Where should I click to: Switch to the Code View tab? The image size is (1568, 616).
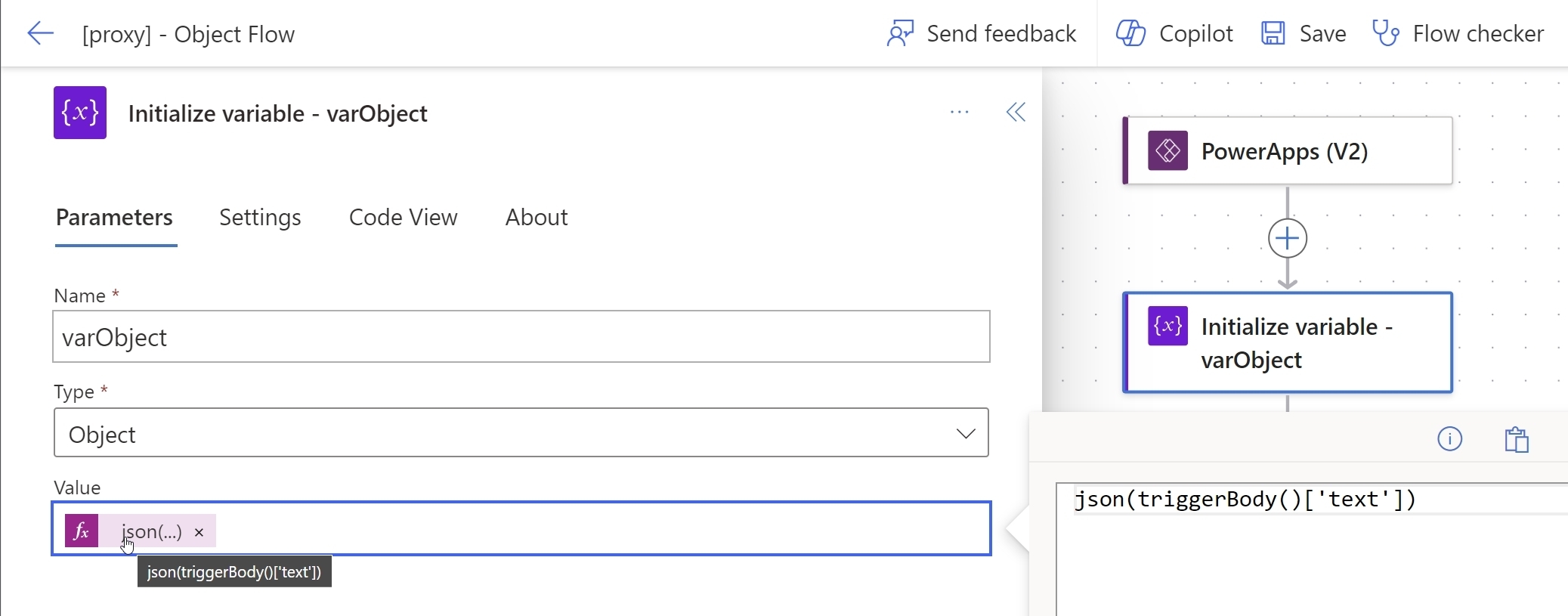(x=403, y=217)
